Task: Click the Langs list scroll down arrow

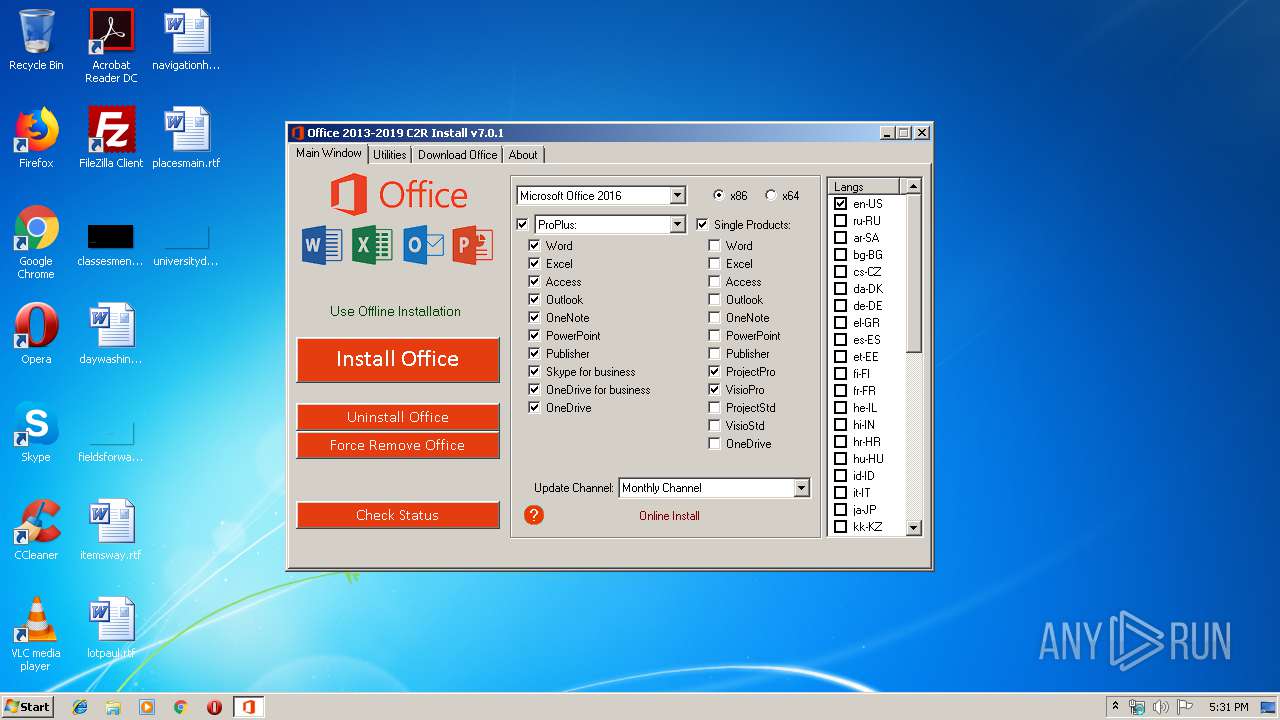Action: coord(913,527)
